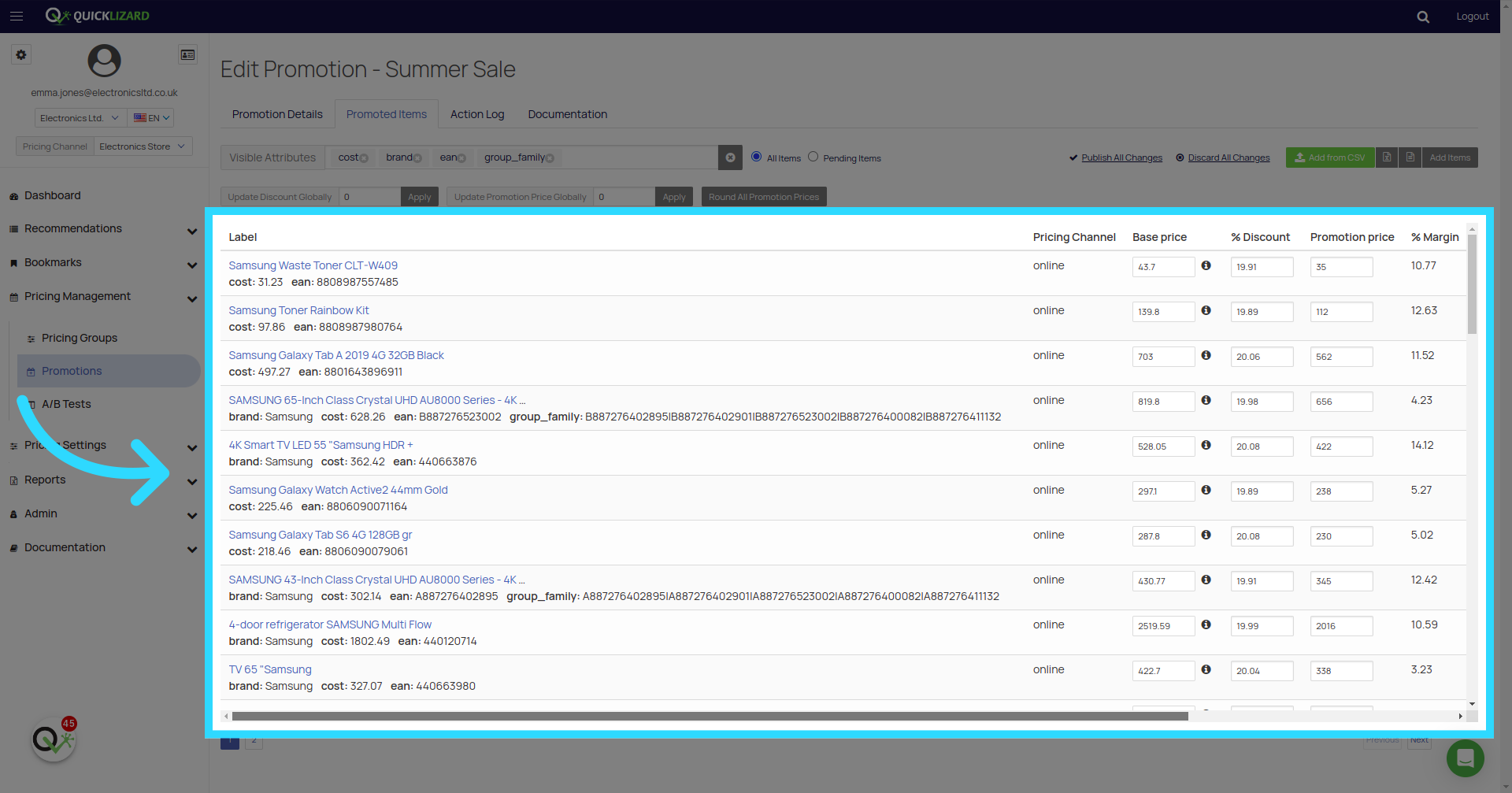Switch to the Promotion Details tab
Image resolution: width=1512 pixels, height=793 pixels.
pos(277,114)
